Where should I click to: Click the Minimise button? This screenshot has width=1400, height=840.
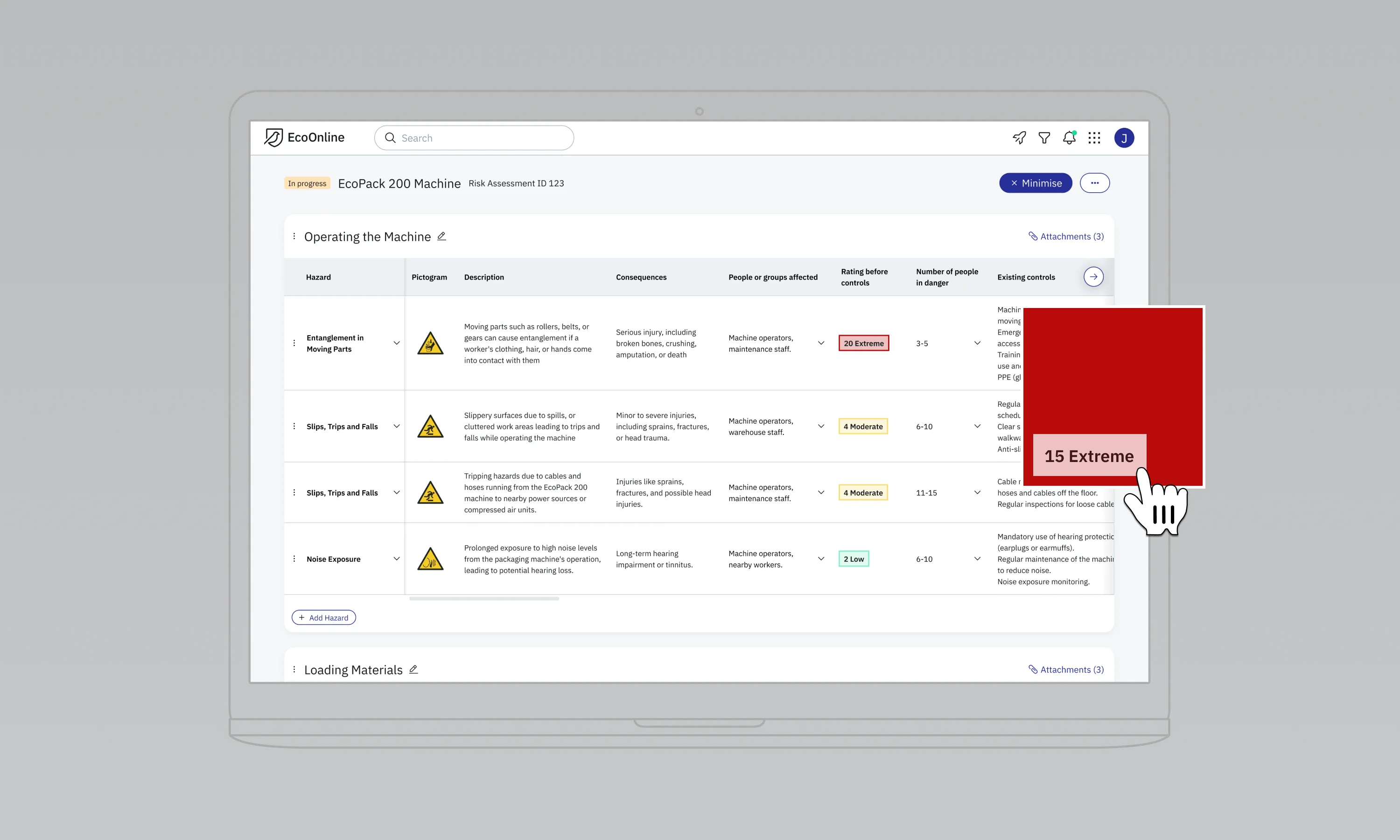click(1035, 183)
